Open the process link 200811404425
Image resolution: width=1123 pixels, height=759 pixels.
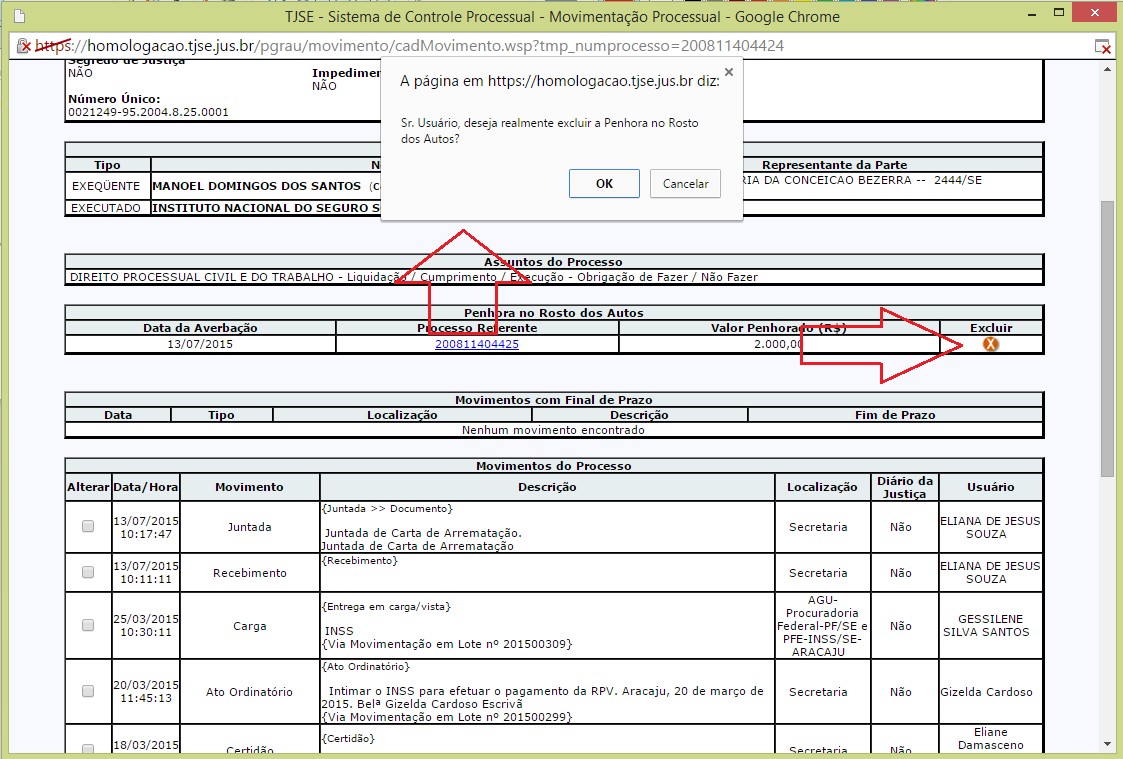pos(477,344)
